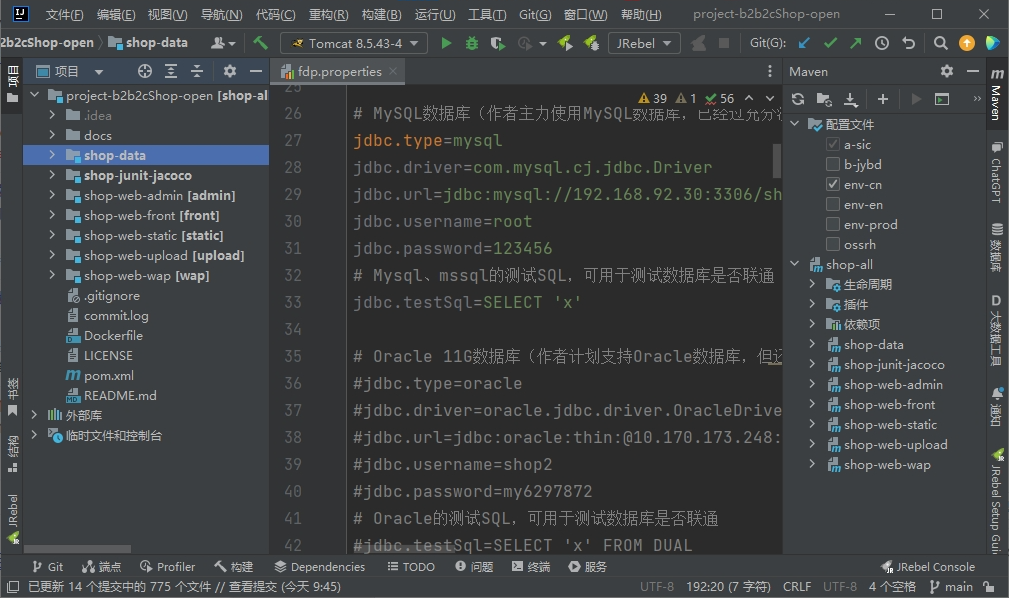Open the 工具(T) tools menu

click(487, 14)
